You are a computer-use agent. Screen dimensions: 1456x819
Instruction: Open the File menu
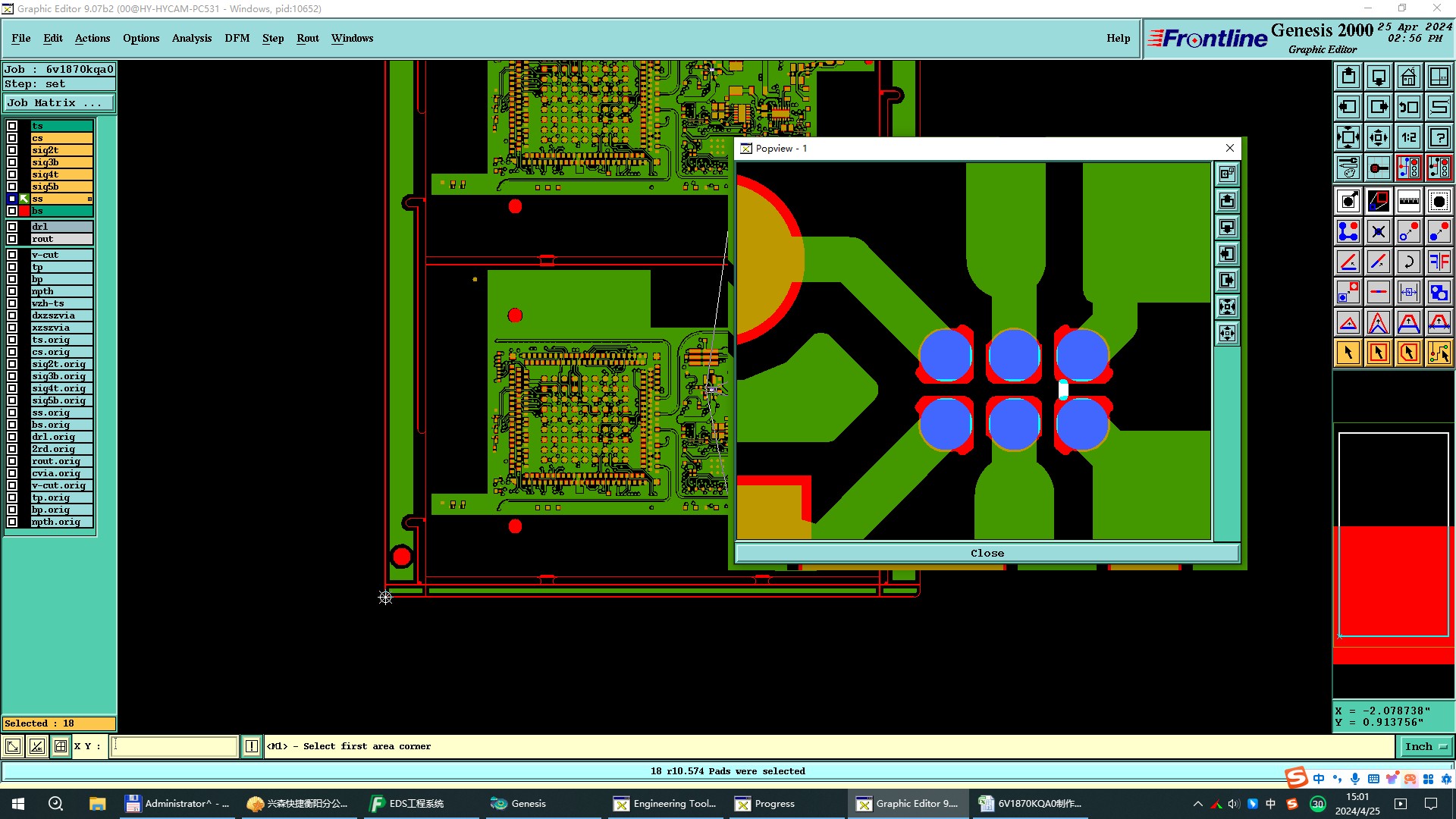[x=21, y=38]
